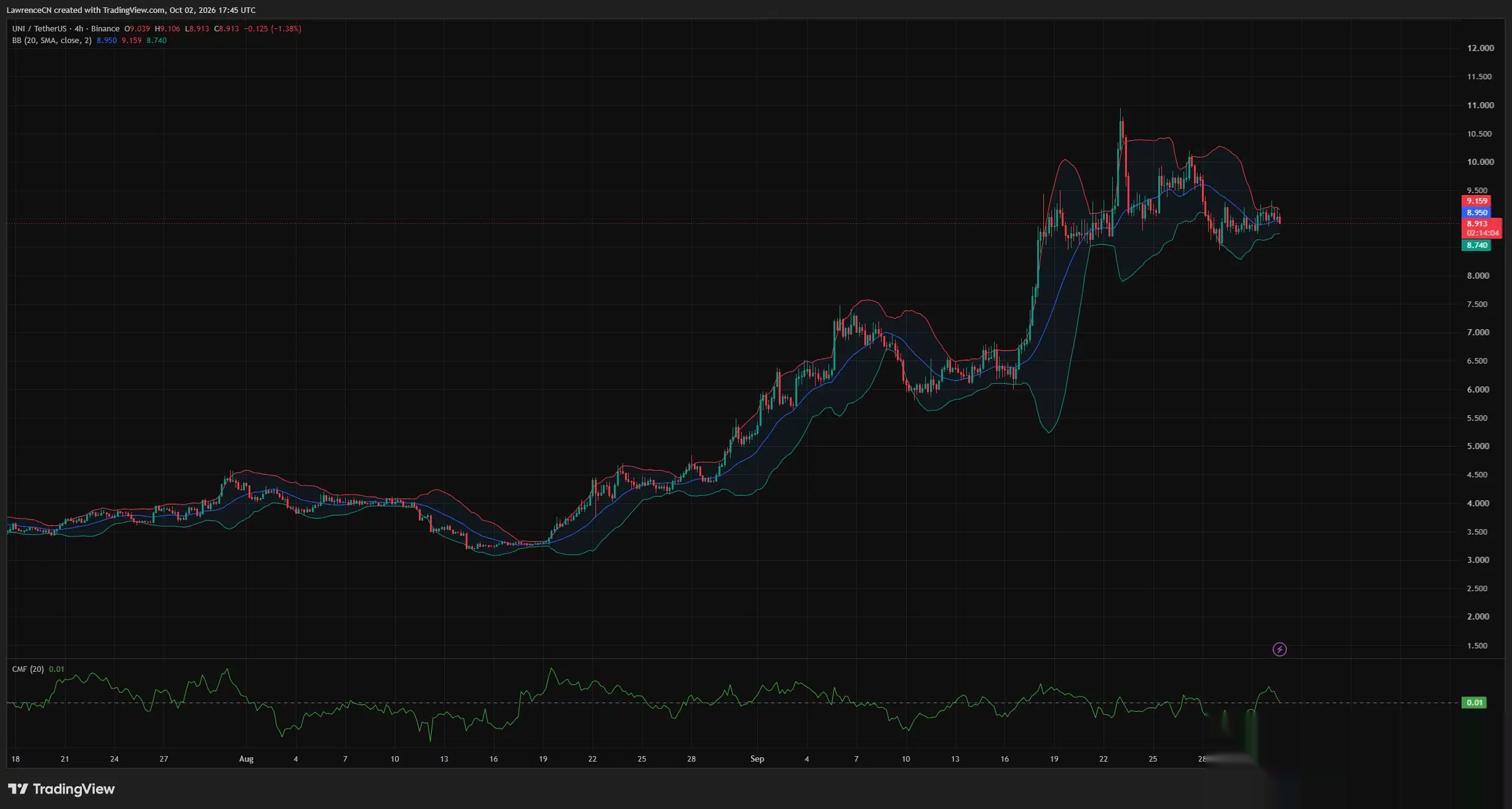Click the CMF (20) indicator legend label
Image resolution: width=1512 pixels, height=809 pixels.
coord(28,669)
